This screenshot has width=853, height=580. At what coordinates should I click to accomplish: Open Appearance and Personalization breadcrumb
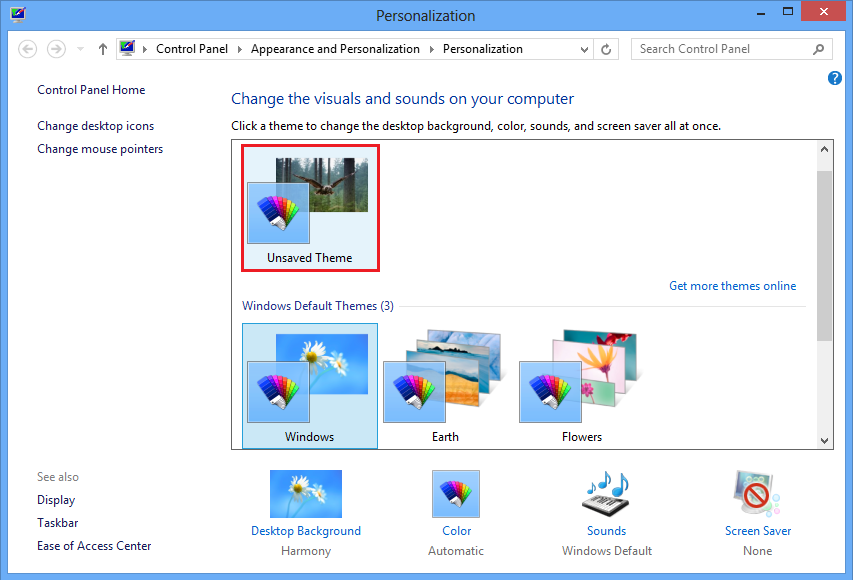pyautogui.click(x=335, y=49)
